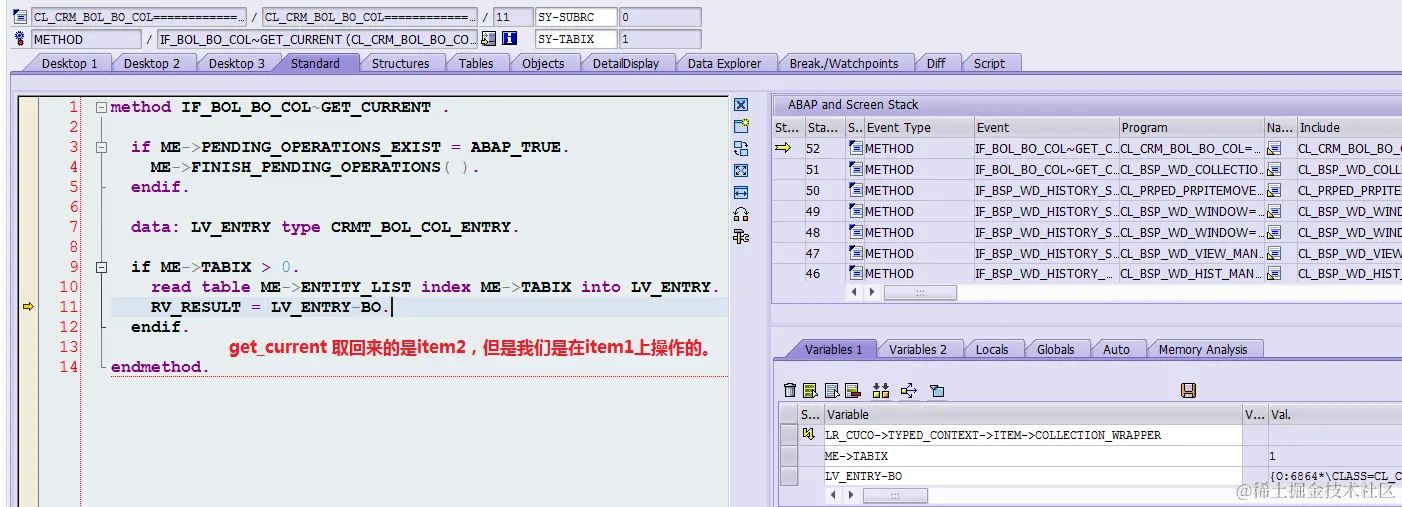Click the sort columns icon in Variables toolbar

pyautogui.click(x=881, y=390)
